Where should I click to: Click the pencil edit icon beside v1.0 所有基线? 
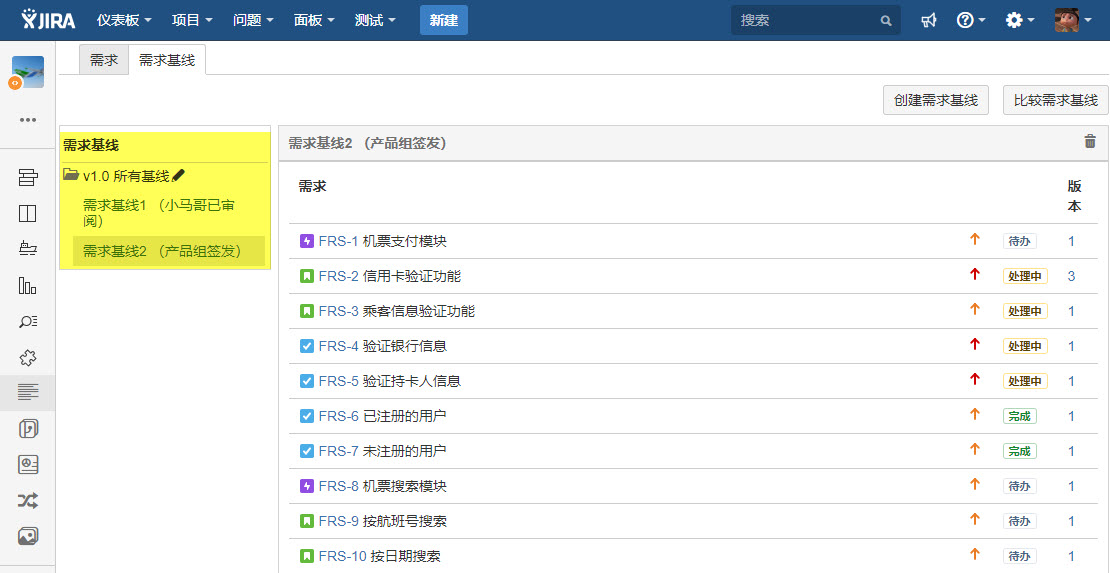point(179,176)
